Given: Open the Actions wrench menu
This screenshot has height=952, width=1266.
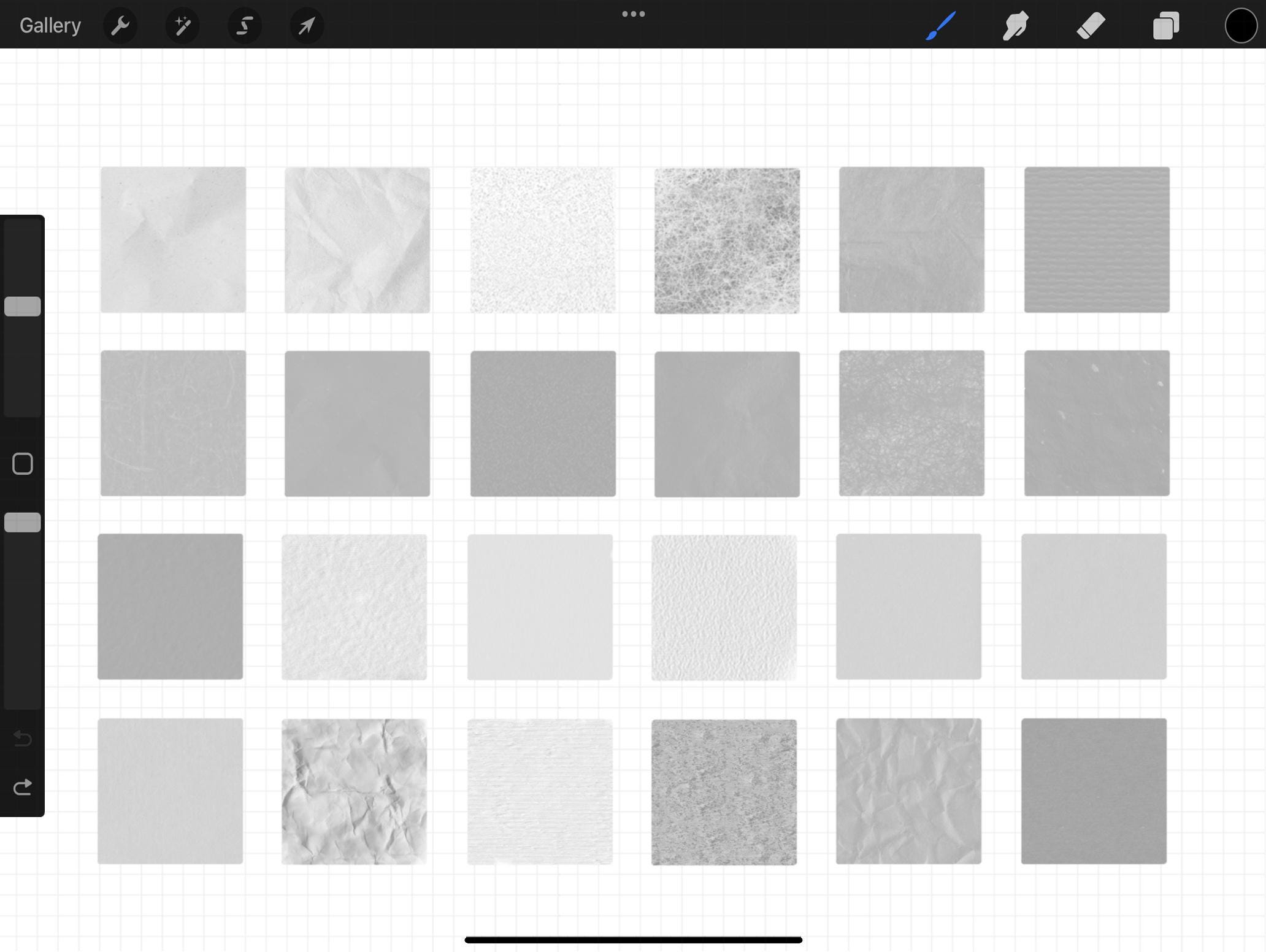Looking at the screenshot, I should (x=120, y=26).
